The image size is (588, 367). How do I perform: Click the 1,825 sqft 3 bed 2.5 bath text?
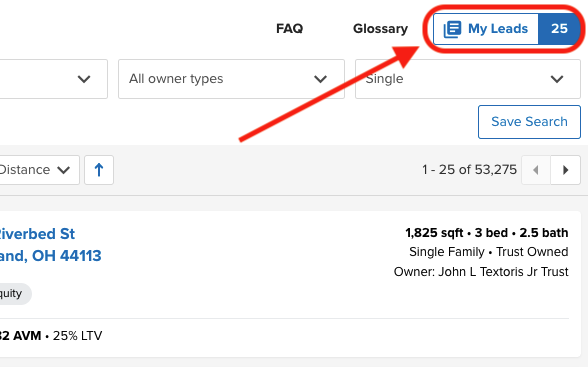point(486,233)
